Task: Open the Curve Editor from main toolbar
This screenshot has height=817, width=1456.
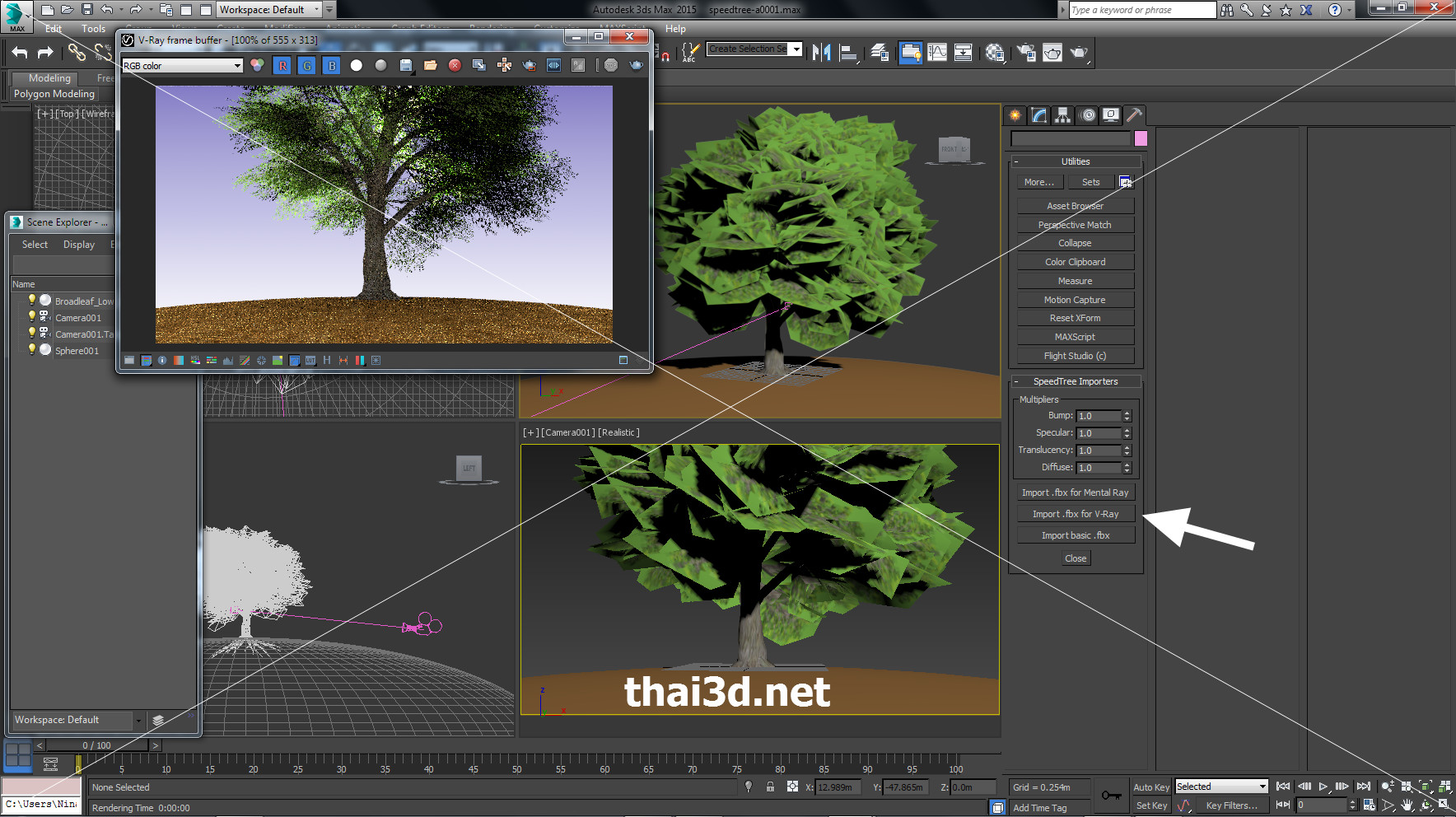Action: point(937,53)
